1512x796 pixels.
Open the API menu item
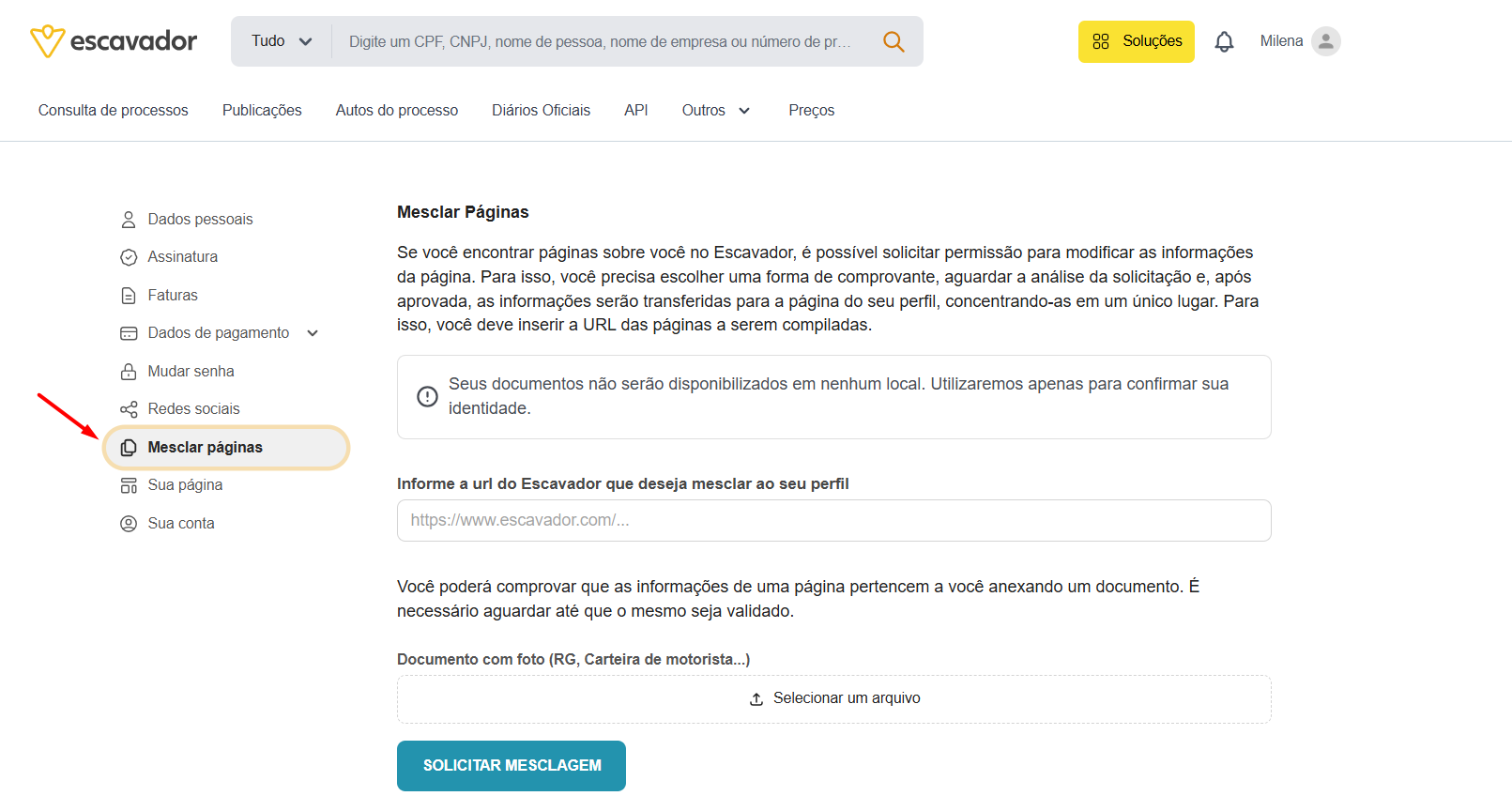(x=636, y=111)
